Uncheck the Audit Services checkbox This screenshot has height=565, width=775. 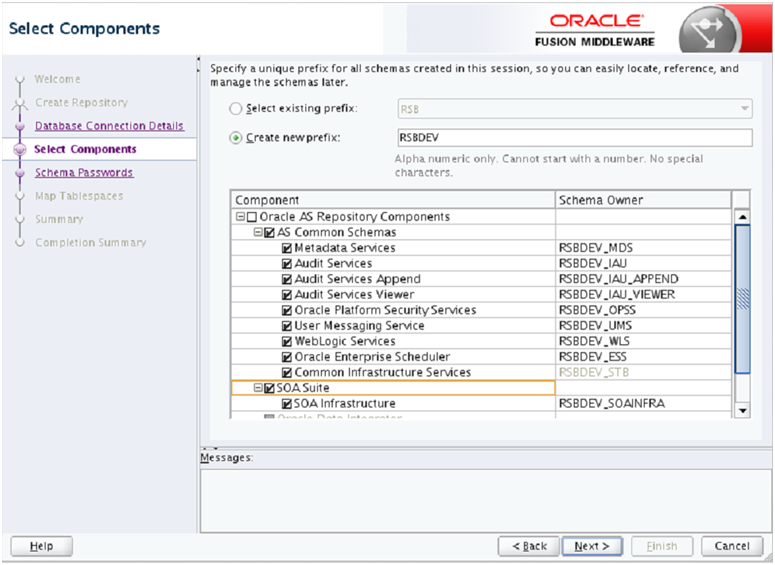pyautogui.click(x=287, y=264)
